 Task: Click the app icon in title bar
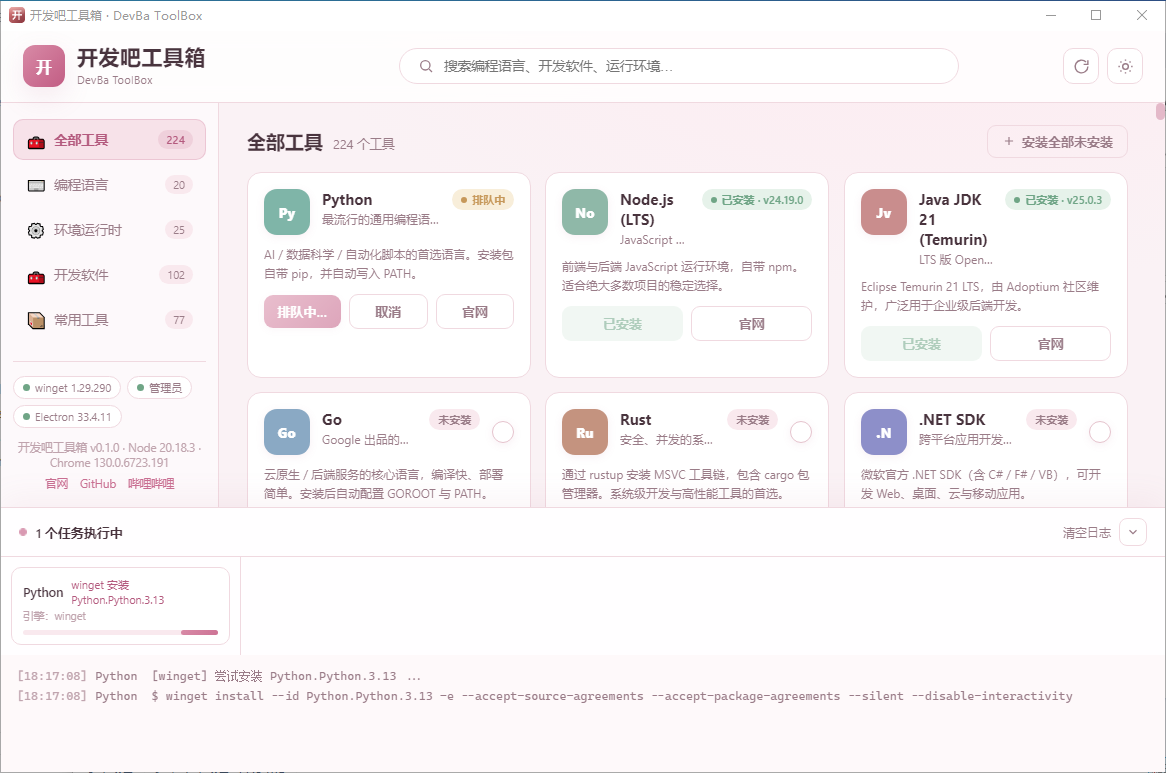16,16
